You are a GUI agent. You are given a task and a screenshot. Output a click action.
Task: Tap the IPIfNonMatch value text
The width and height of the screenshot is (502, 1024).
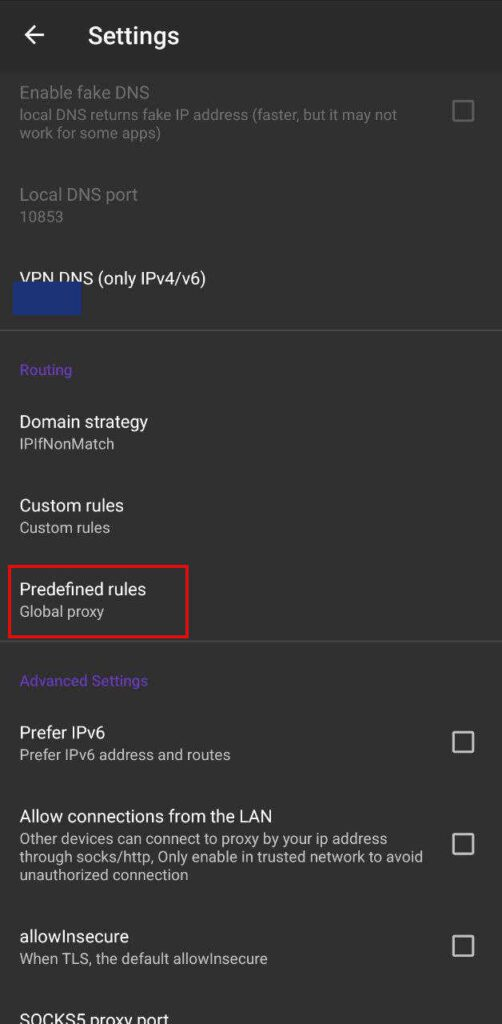(x=67, y=444)
